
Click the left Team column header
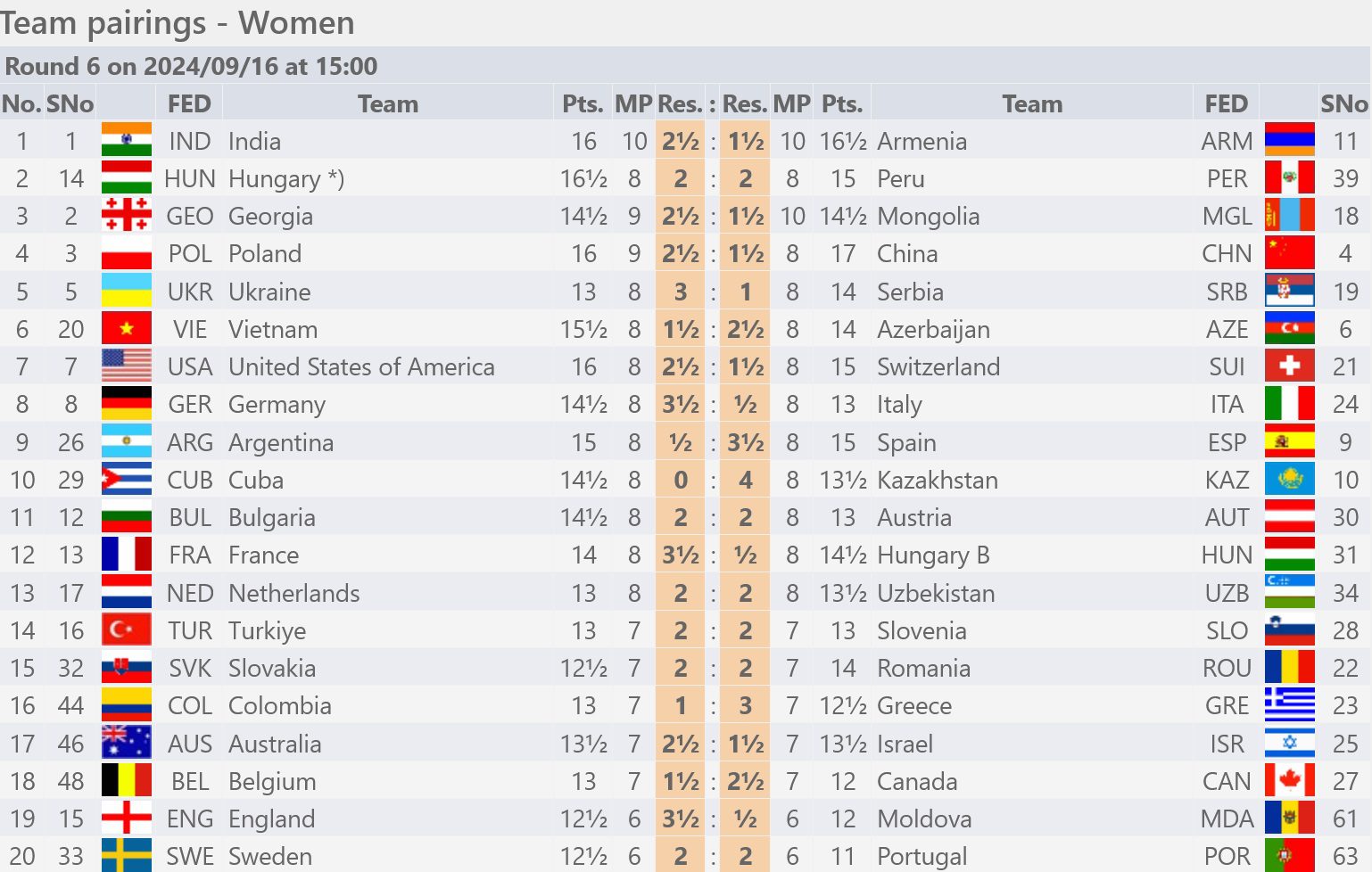(x=388, y=103)
